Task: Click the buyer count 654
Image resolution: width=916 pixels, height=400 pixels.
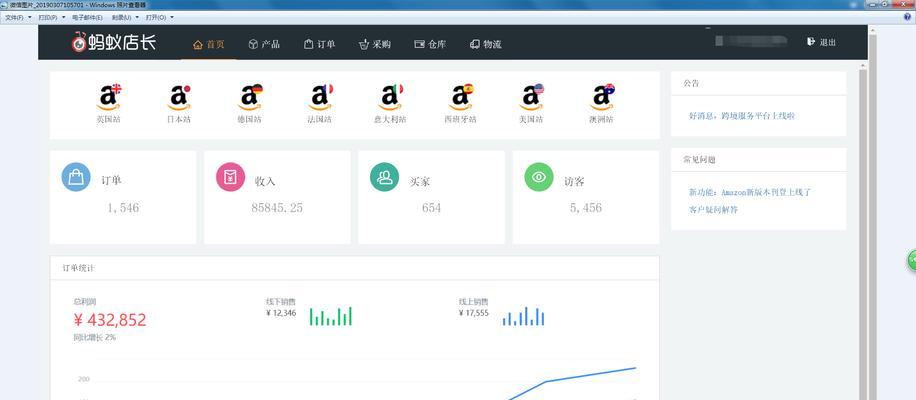Action: click(431, 207)
